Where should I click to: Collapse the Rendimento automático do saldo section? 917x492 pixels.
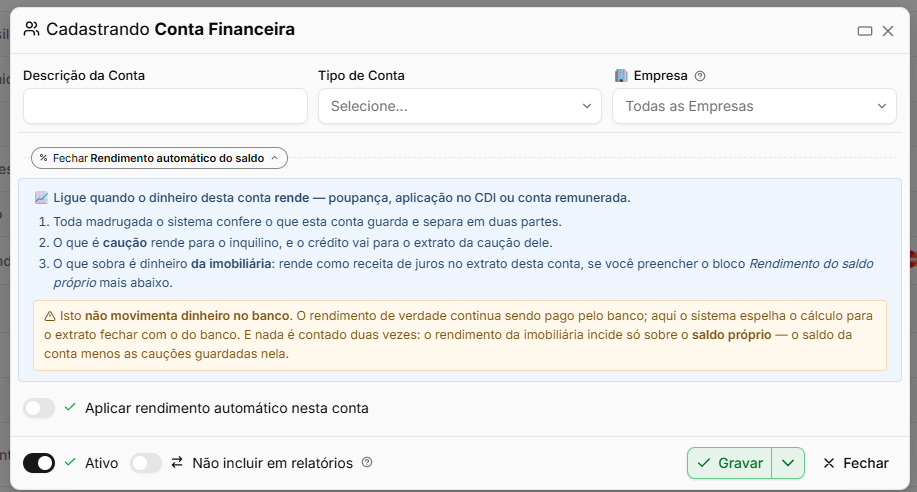click(x=159, y=158)
